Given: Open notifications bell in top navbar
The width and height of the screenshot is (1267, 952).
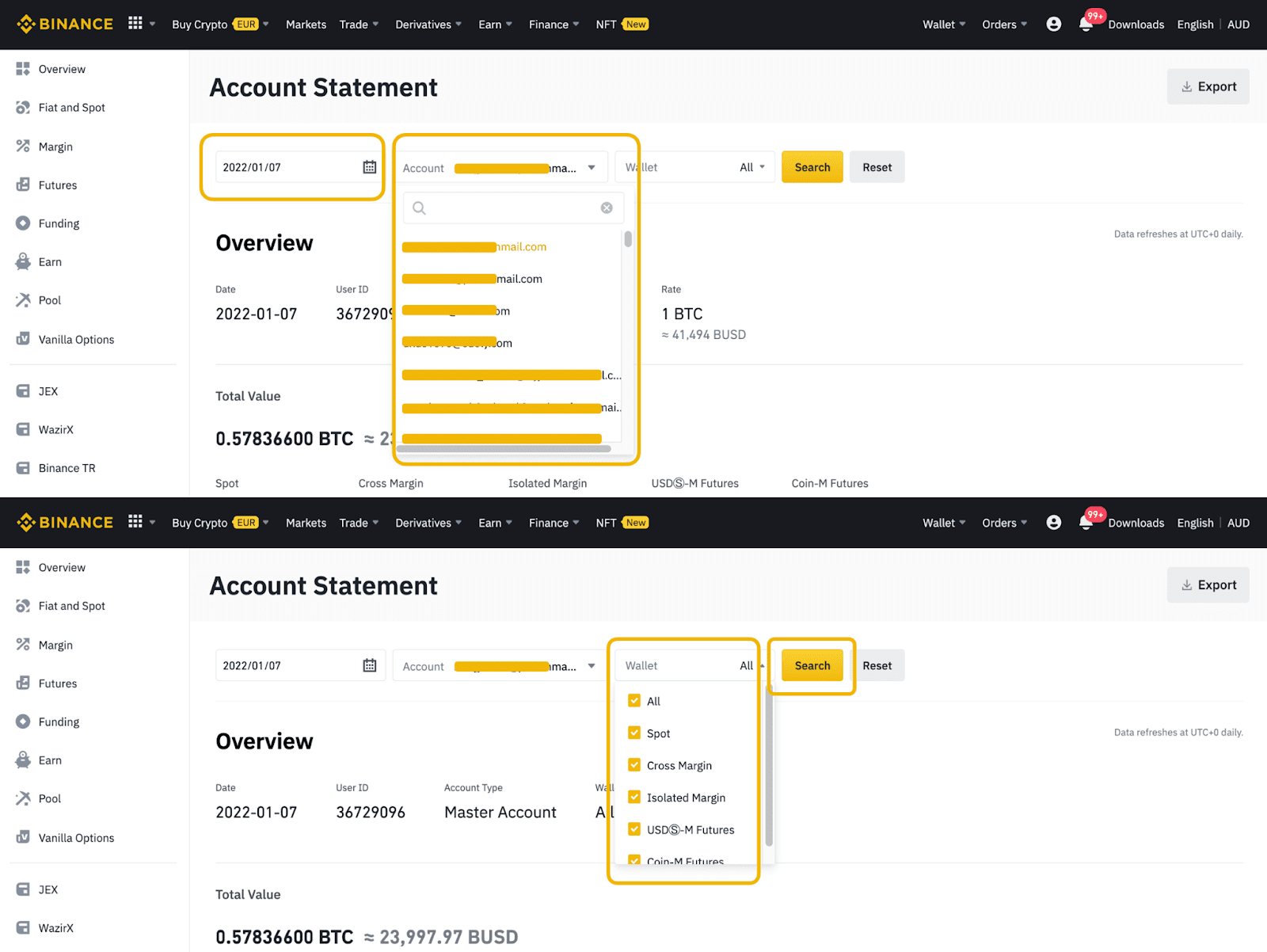Looking at the screenshot, I should (1086, 25).
